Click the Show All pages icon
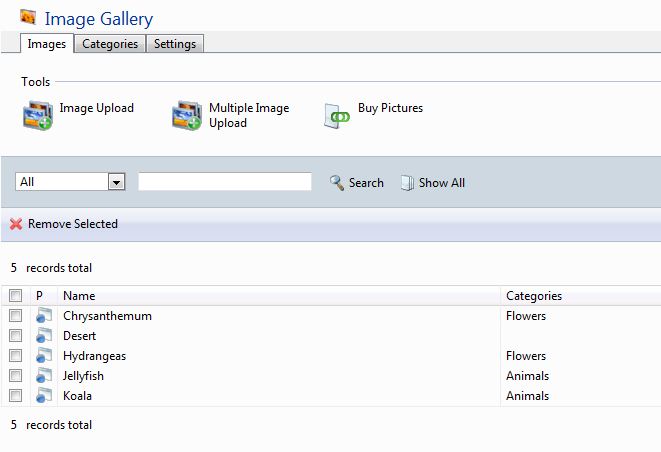661x452 pixels. point(407,183)
